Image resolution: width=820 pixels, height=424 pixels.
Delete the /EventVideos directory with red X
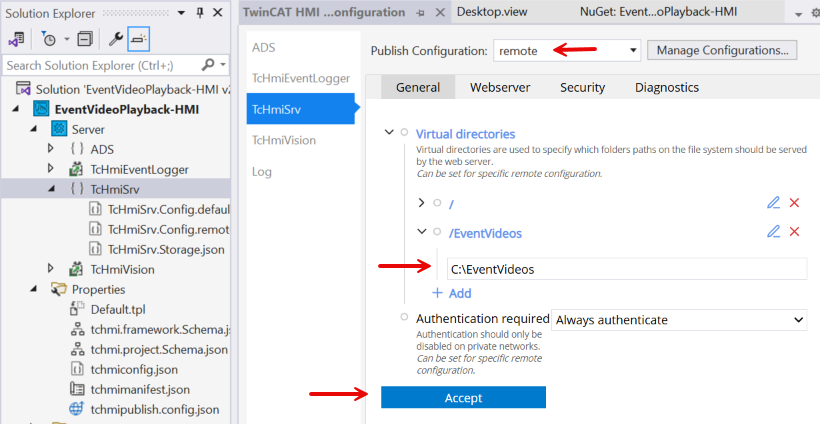(x=794, y=232)
